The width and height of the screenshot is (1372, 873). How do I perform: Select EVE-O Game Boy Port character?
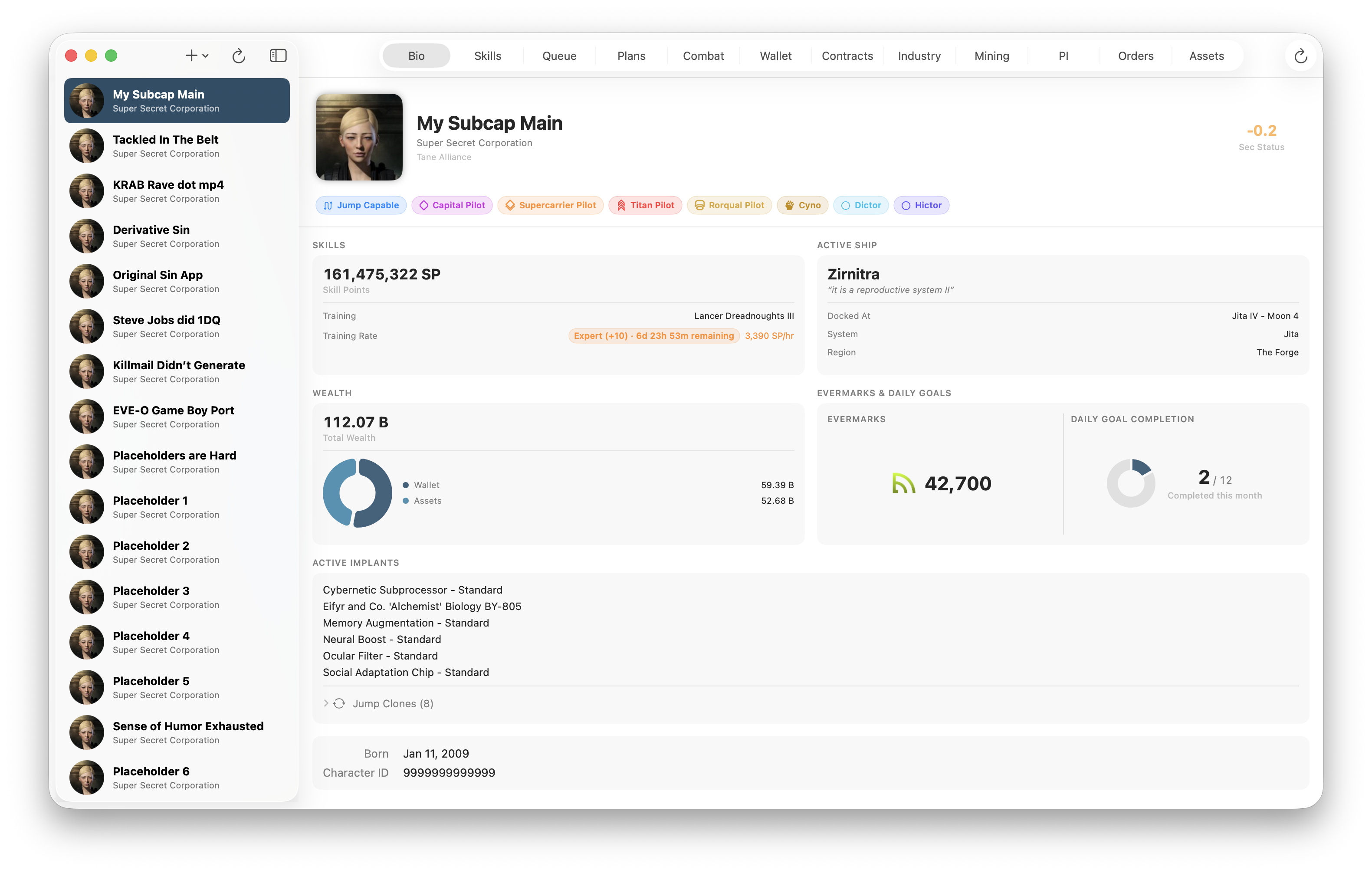point(177,417)
